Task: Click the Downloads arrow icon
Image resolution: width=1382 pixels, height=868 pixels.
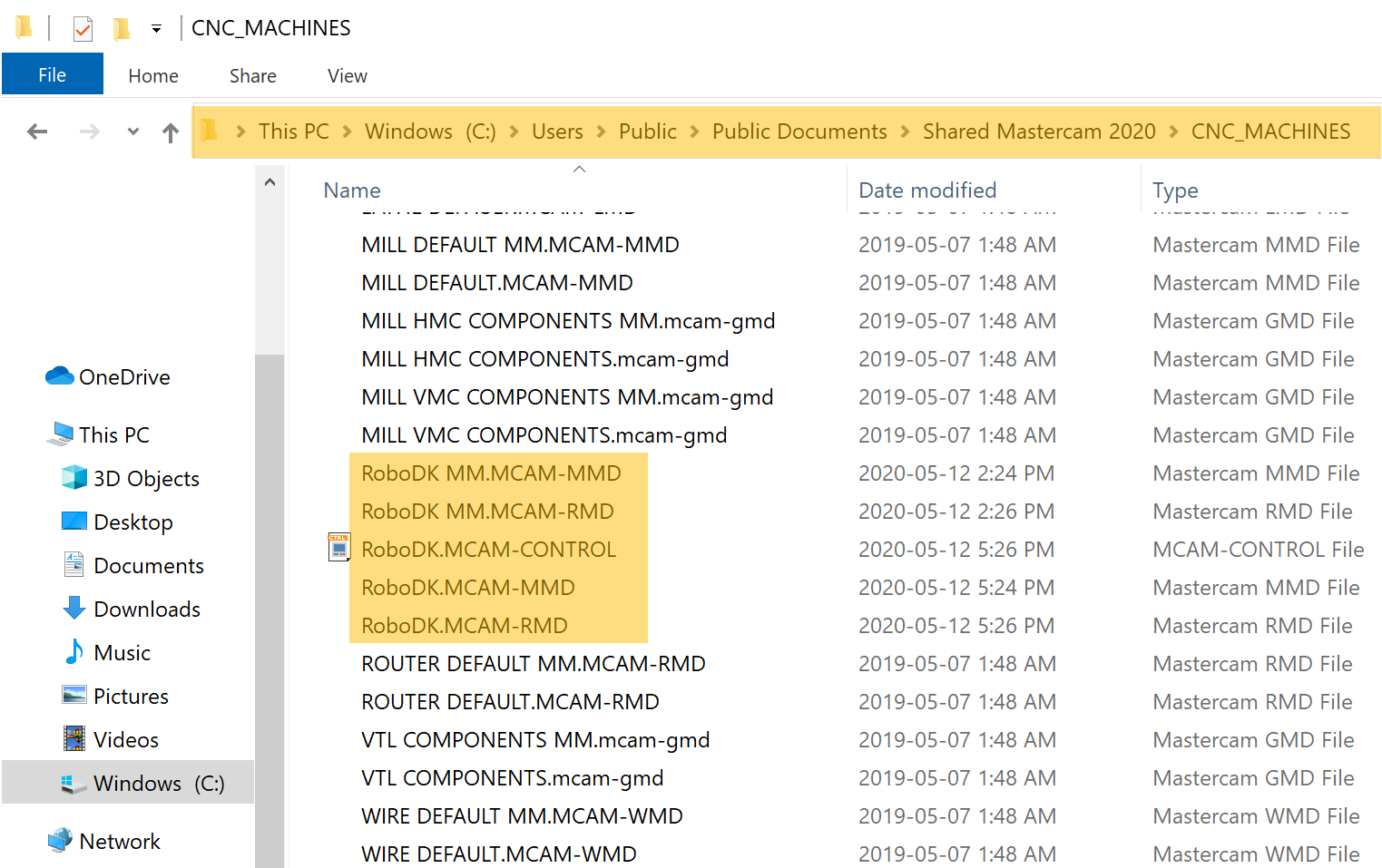Action: tap(74, 609)
